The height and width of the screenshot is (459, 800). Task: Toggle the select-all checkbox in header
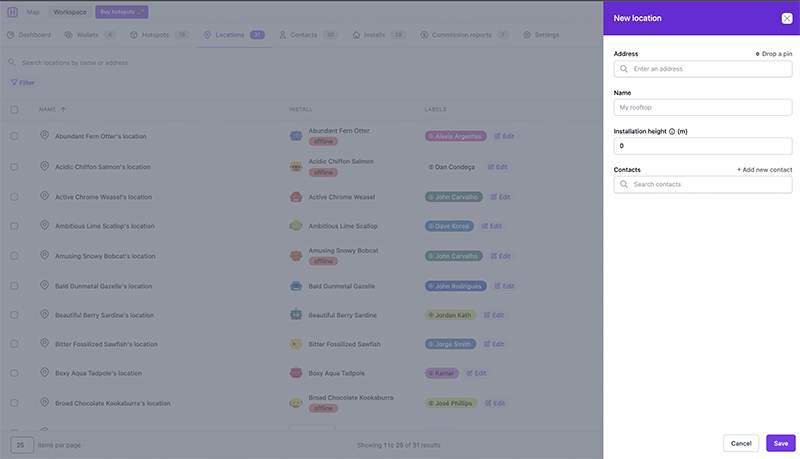click(x=14, y=109)
